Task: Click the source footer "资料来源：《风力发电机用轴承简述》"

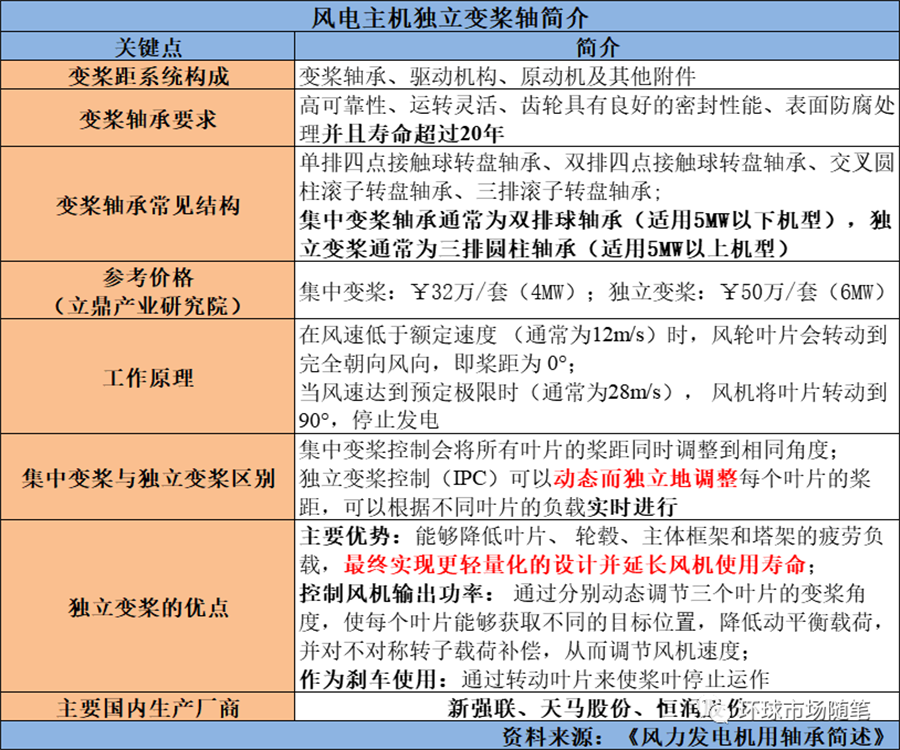Action: (450, 735)
